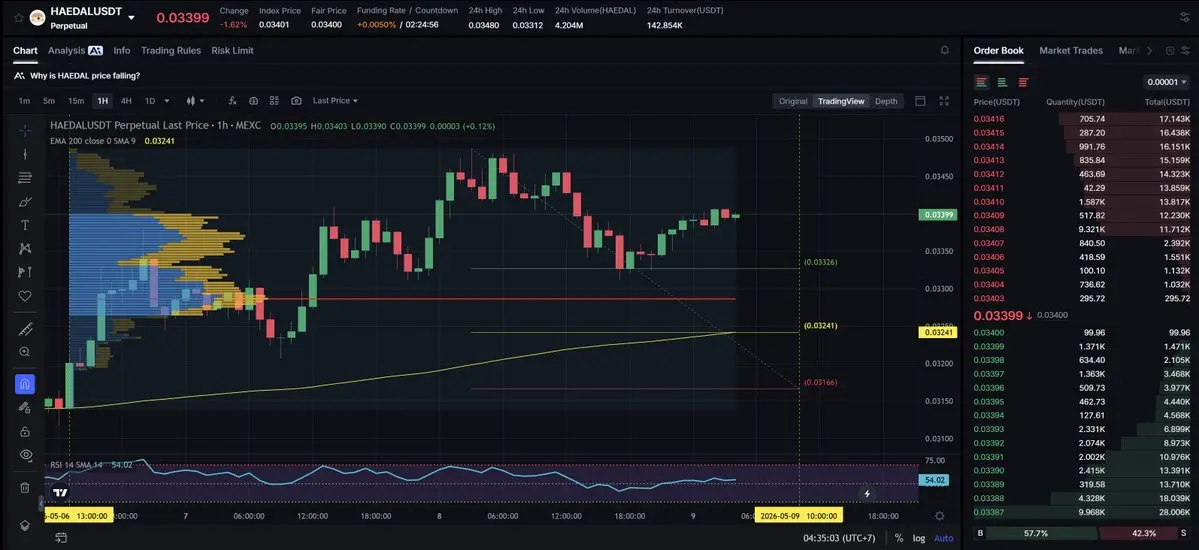Open the candlestick chart type selector
Viewport: 1199px width, 550px height.
pos(196,101)
